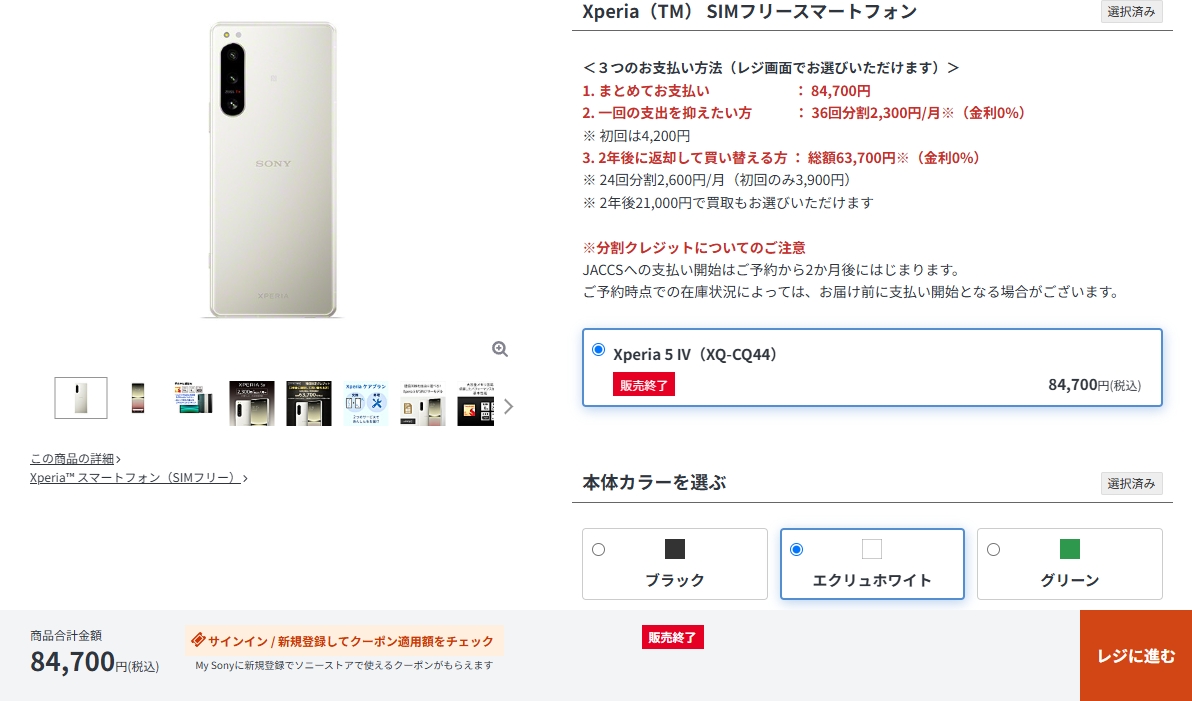This screenshot has width=1192, height=701.
Task: View the phone front display thumbnail
Action: coord(138,398)
